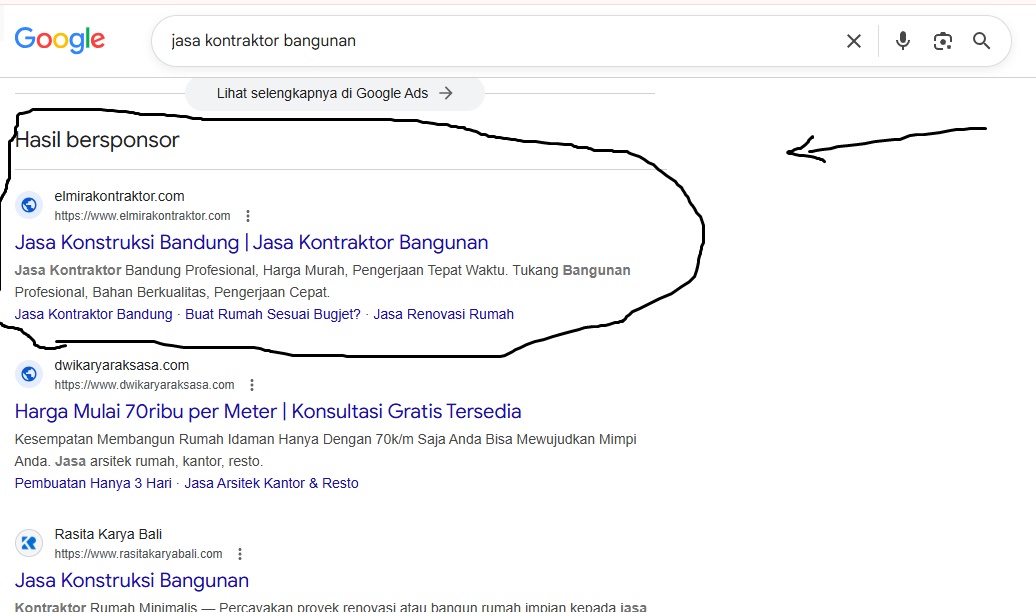This screenshot has height=612, width=1036.
Task: Start voice search with microphone icon
Action: click(x=903, y=41)
